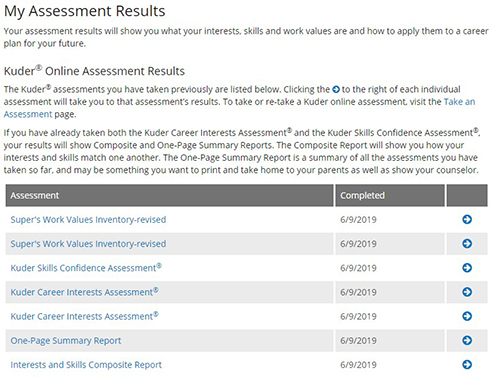Viewport: 500px width, 389px height.
Task: Select completed date of second Kuder Career Interests row
Action: pos(358,316)
